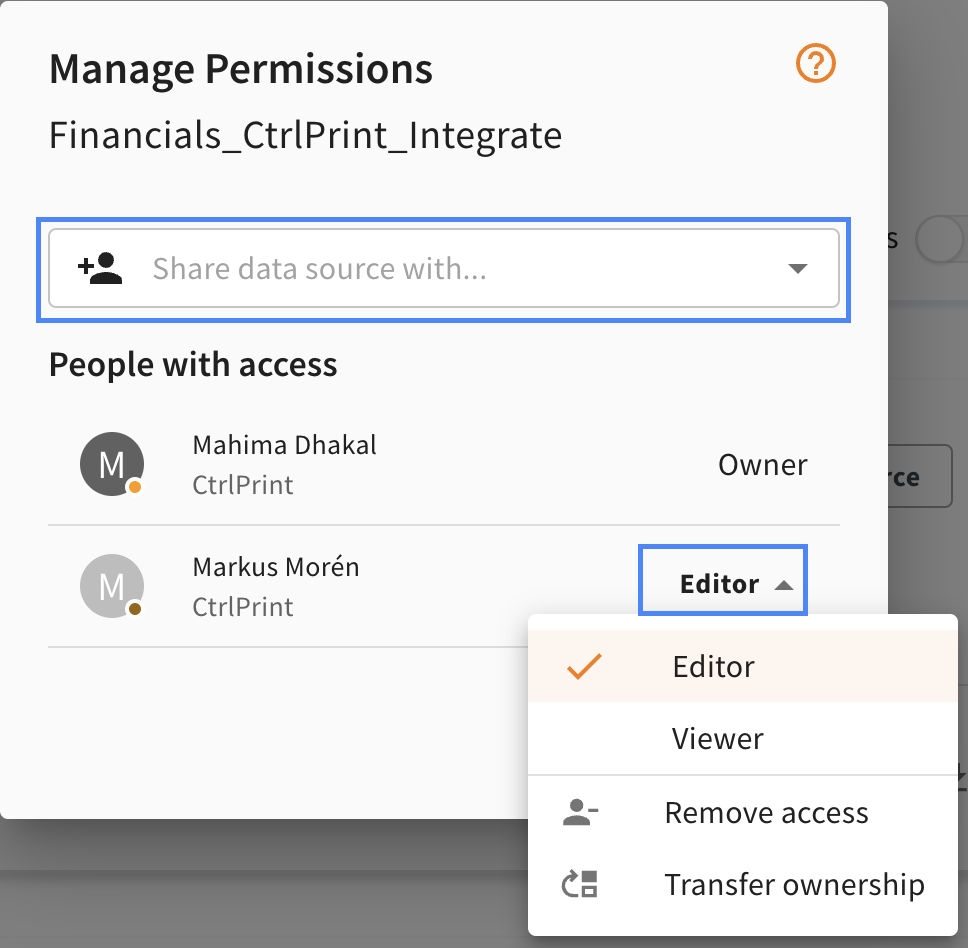Open the orange help question mark icon
The image size is (968, 948).
click(816, 63)
